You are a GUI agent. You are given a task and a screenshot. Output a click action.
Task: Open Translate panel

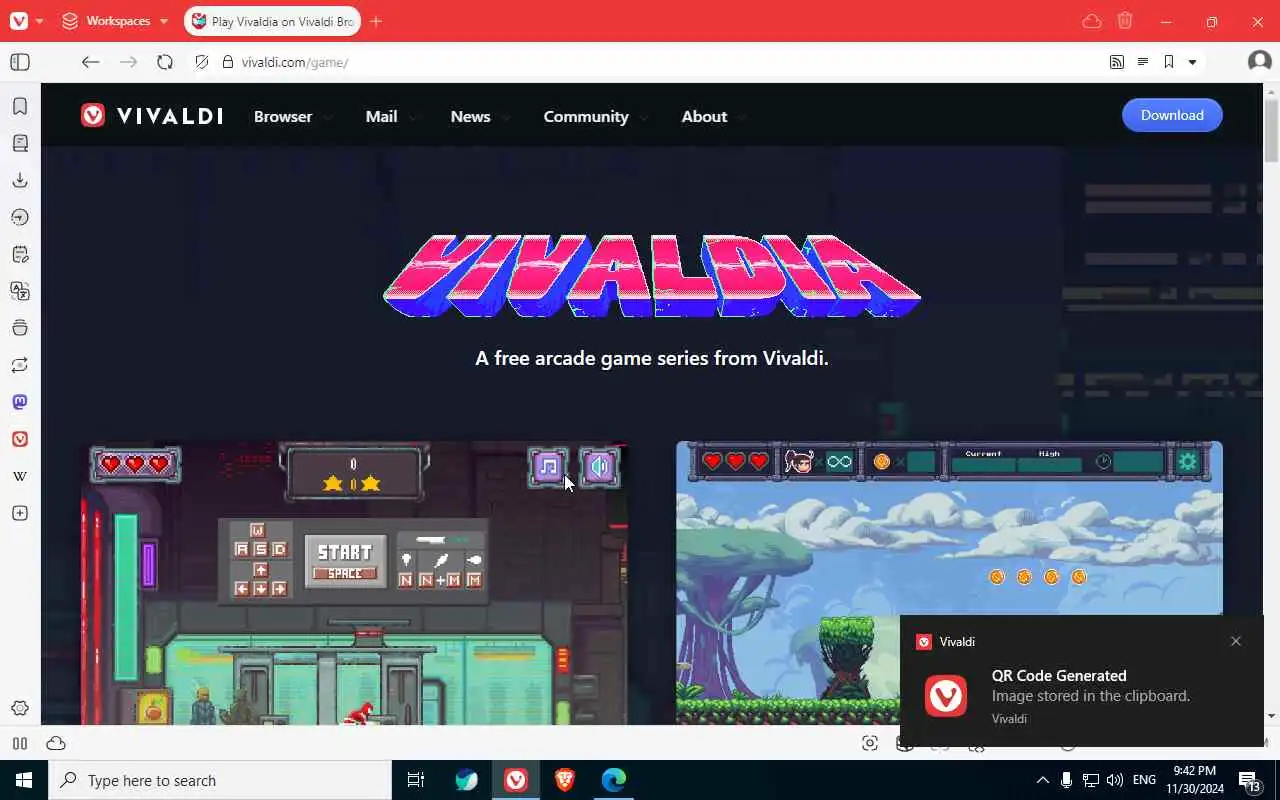click(20, 291)
